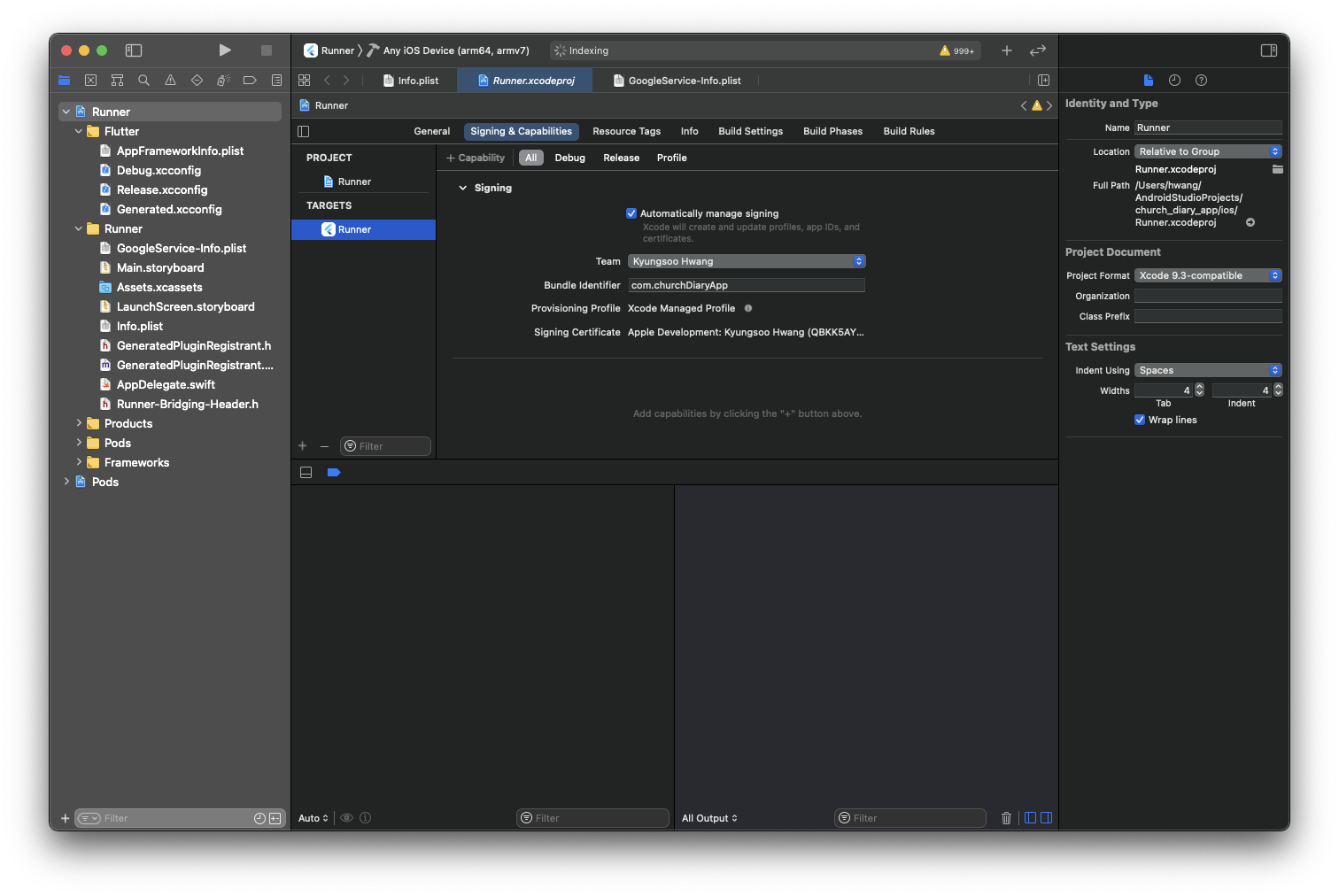Hide the project and targets list
Image resolution: width=1339 pixels, height=896 pixels.
click(304, 131)
